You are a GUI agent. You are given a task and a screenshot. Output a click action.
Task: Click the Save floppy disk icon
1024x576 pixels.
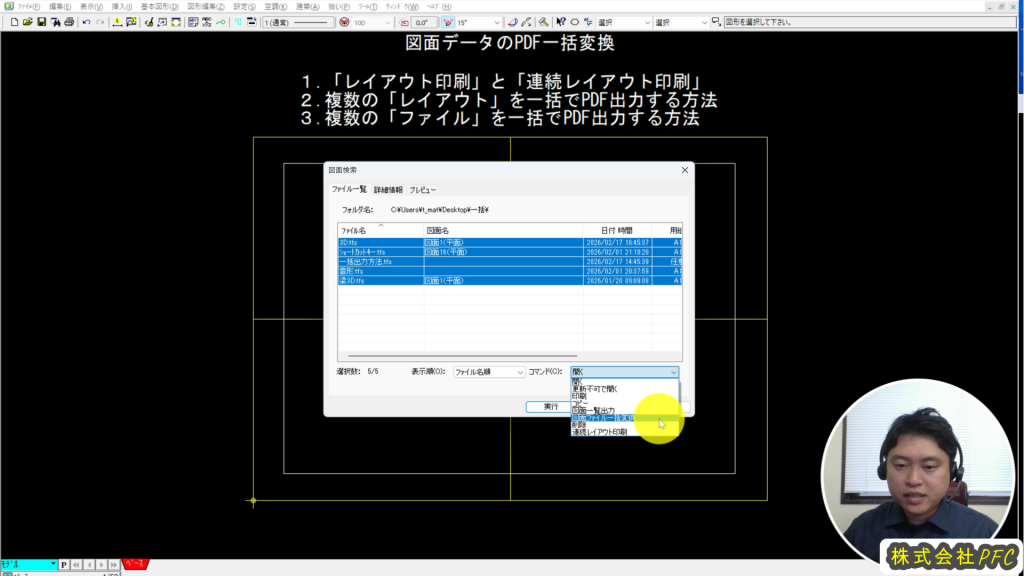tap(41, 22)
